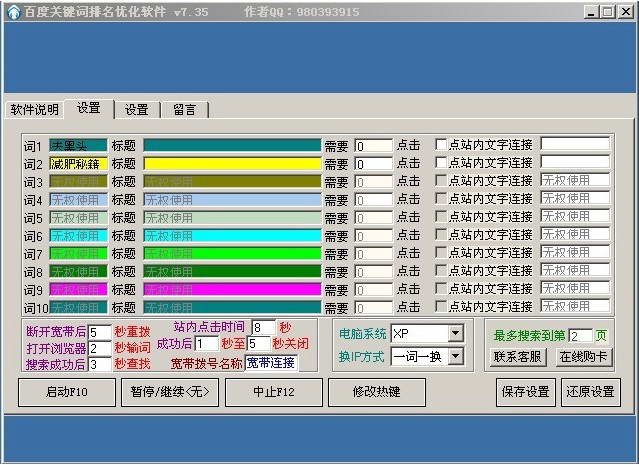This screenshot has width=639, height=465.
Task: Click the magenta 词9 标题 field
Action: 232,289
